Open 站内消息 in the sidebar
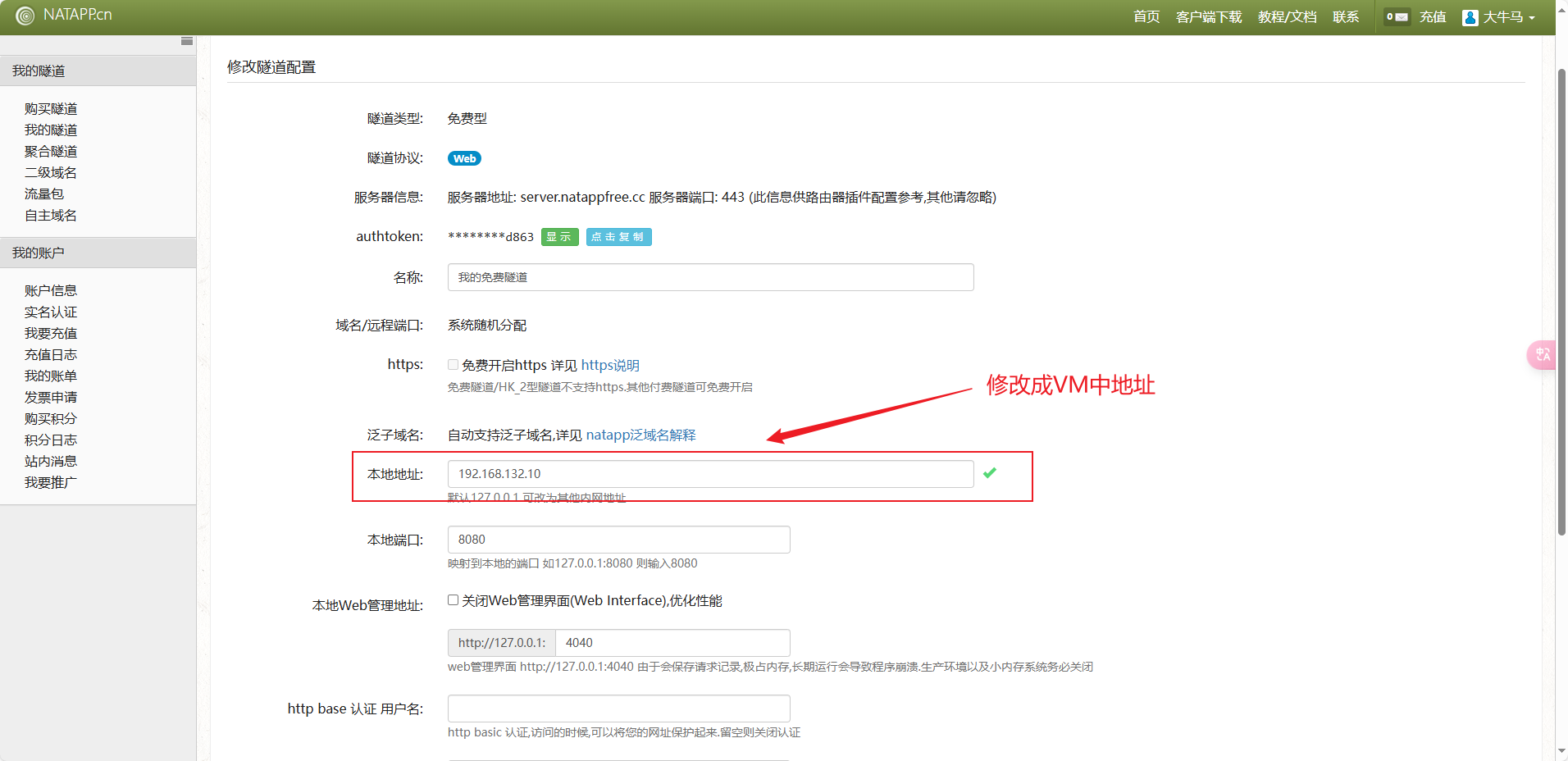 (x=51, y=462)
